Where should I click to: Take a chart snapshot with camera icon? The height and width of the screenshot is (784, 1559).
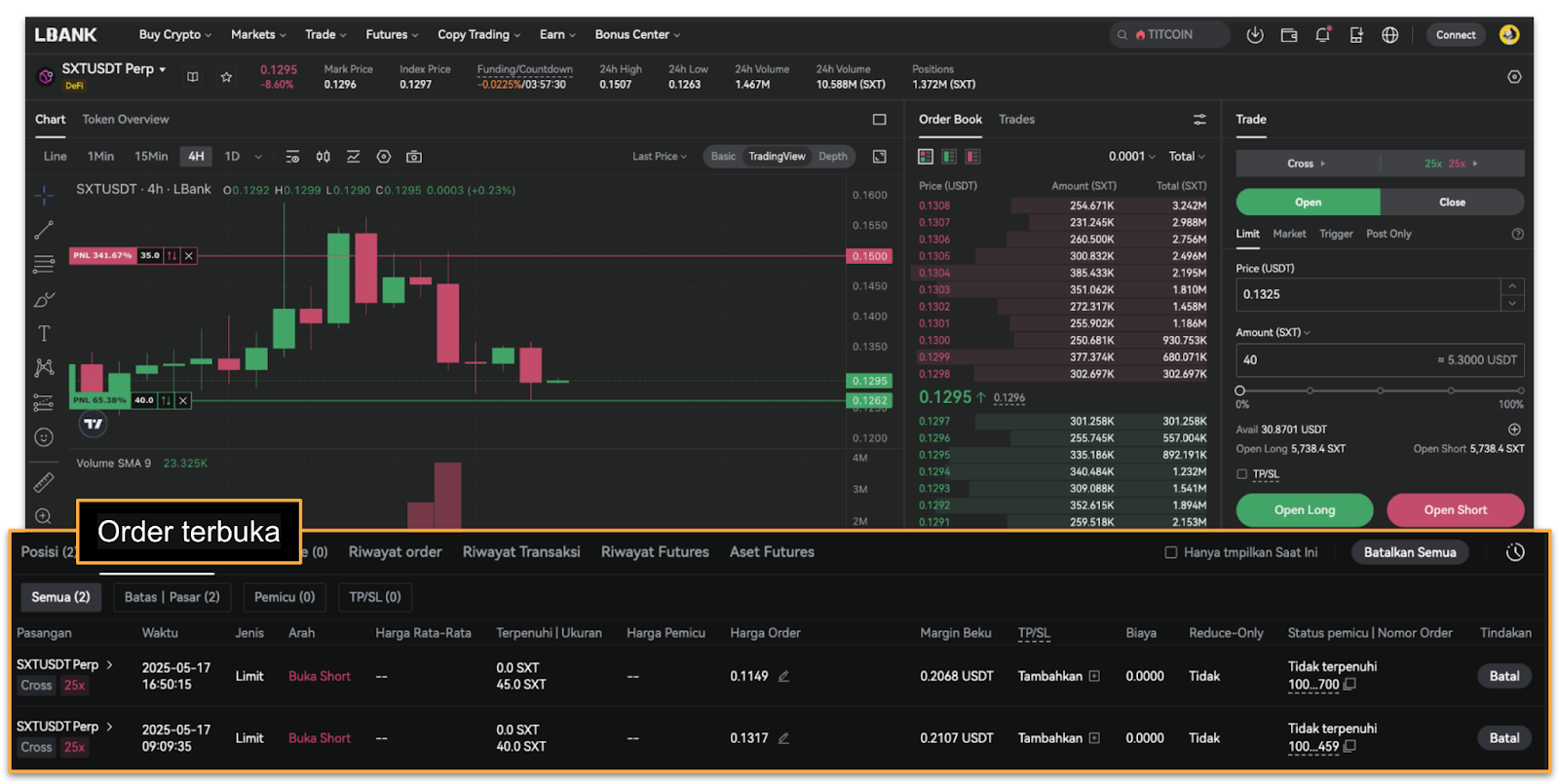coord(414,157)
